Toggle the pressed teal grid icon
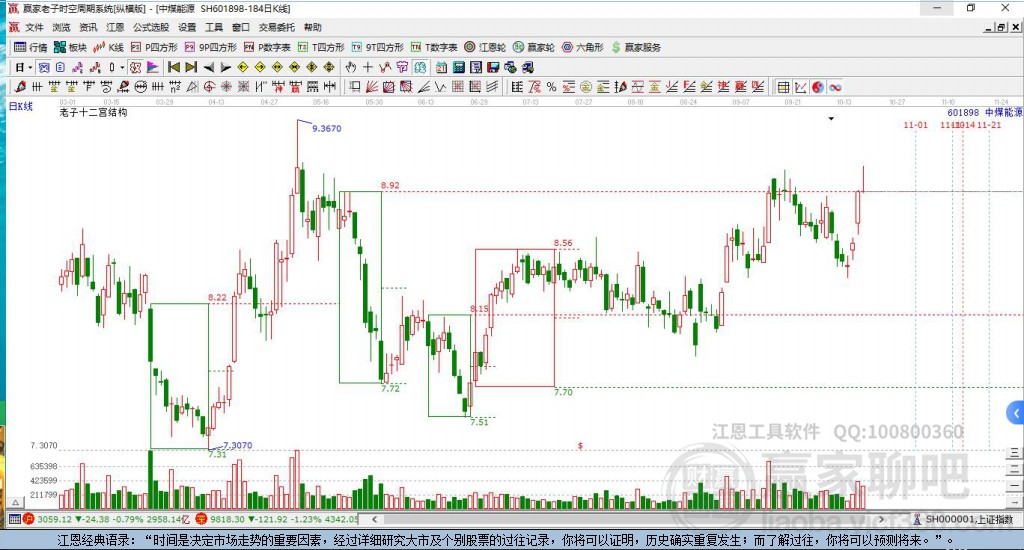Screen dimensions: 1024x550 420,67
